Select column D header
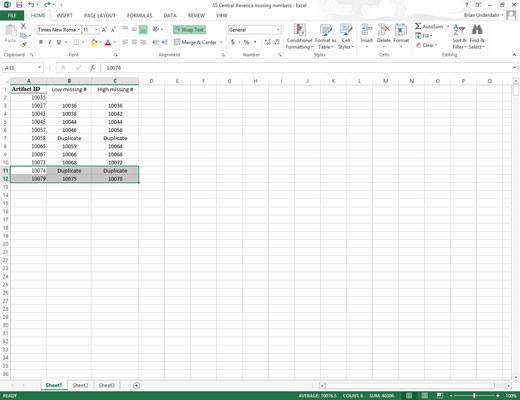Image resolution: width=520 pixels, height=400 pixels. click(151, 81)
